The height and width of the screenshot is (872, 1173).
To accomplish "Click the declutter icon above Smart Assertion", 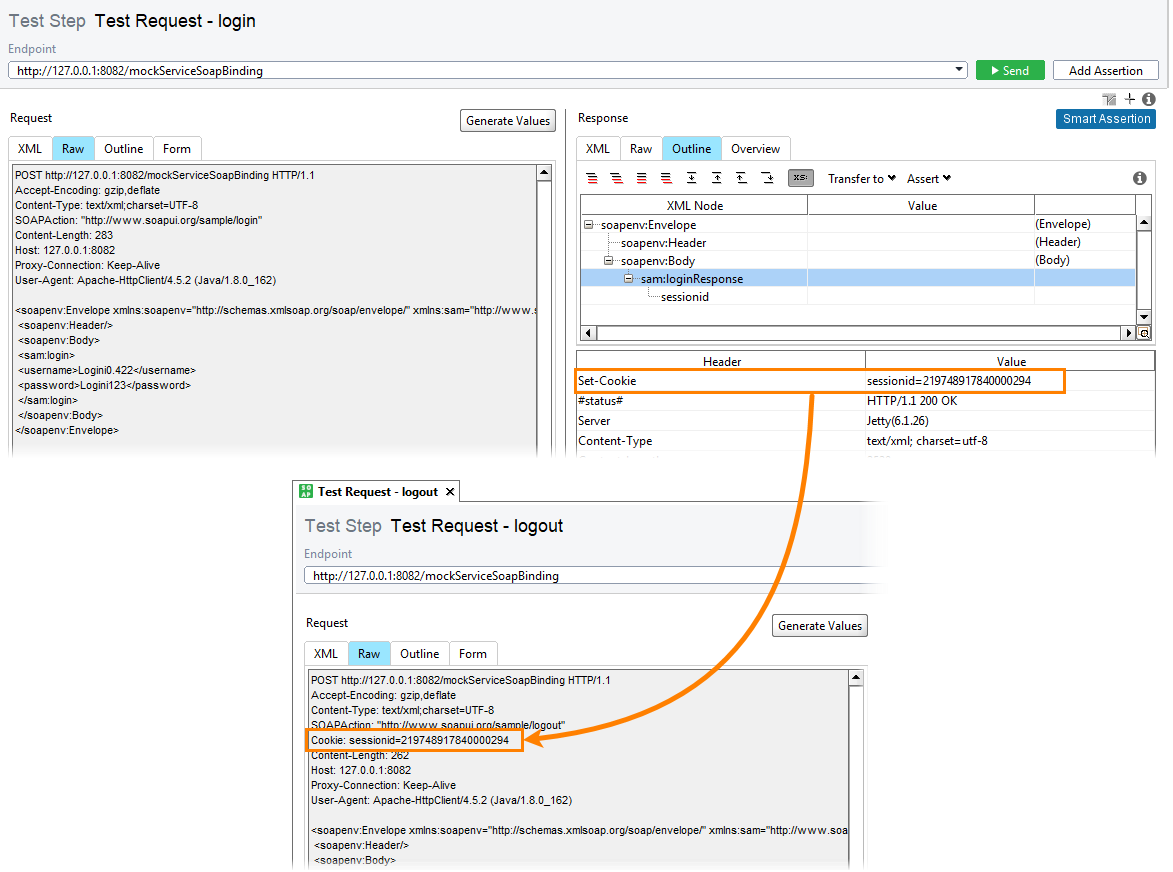I will coord(1109,99).
